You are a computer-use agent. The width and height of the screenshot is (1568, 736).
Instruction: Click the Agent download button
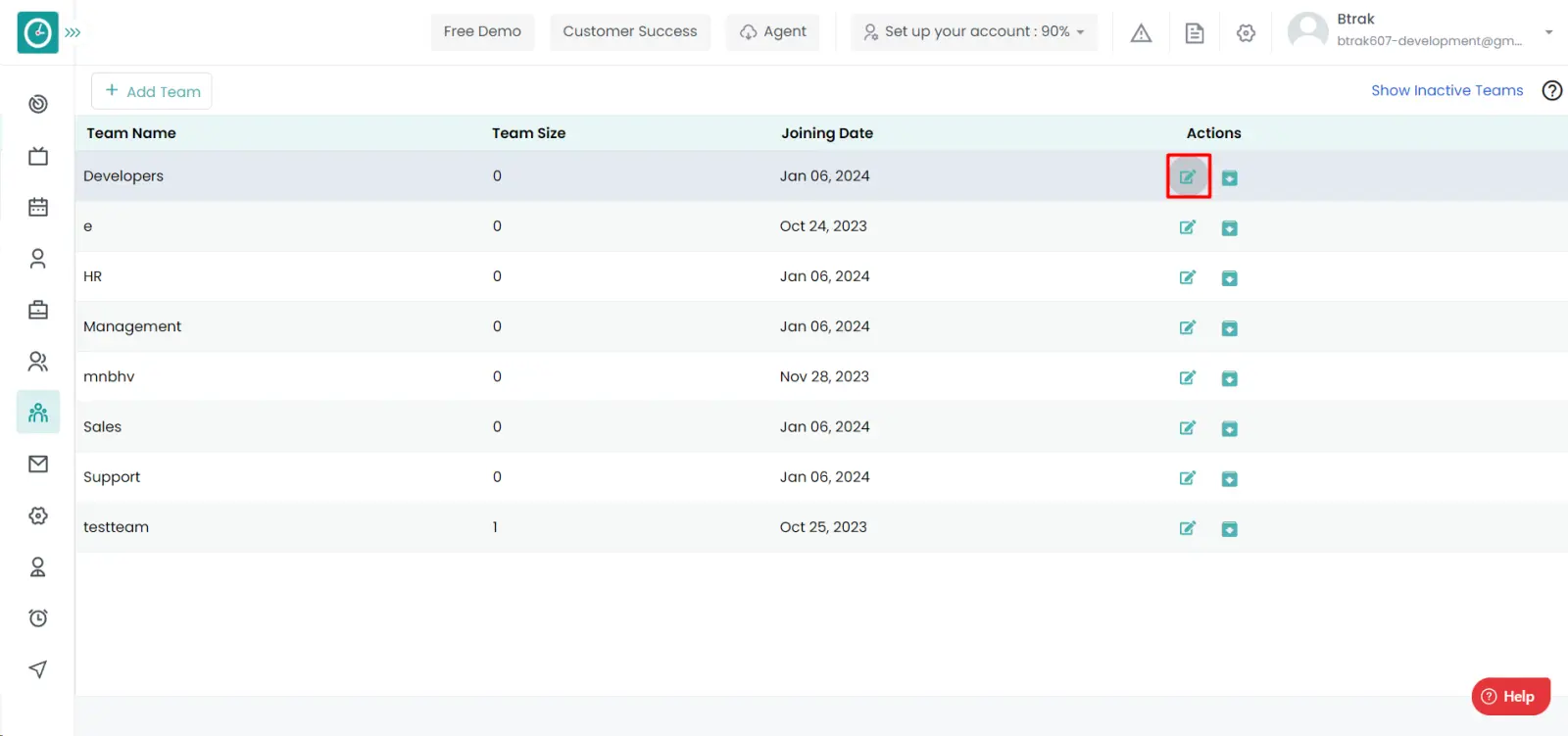772,31
